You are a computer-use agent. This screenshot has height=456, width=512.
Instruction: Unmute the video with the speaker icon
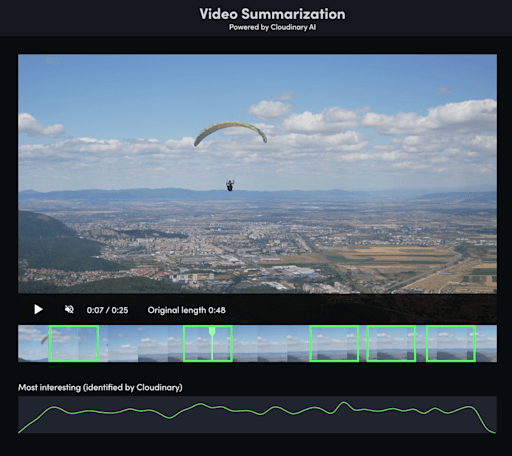[69, 310]
